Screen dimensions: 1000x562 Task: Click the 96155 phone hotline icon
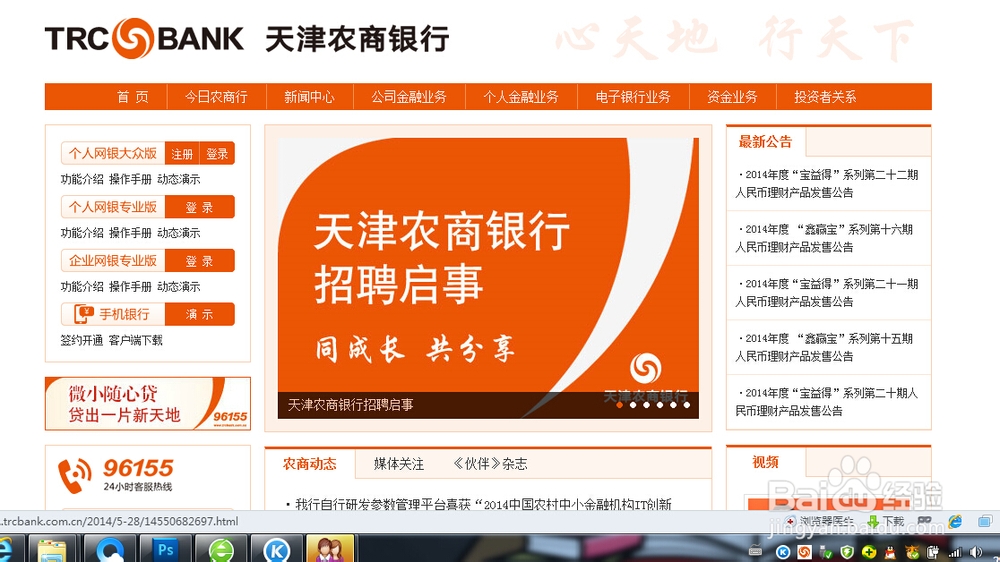click(x=75, y=475)
